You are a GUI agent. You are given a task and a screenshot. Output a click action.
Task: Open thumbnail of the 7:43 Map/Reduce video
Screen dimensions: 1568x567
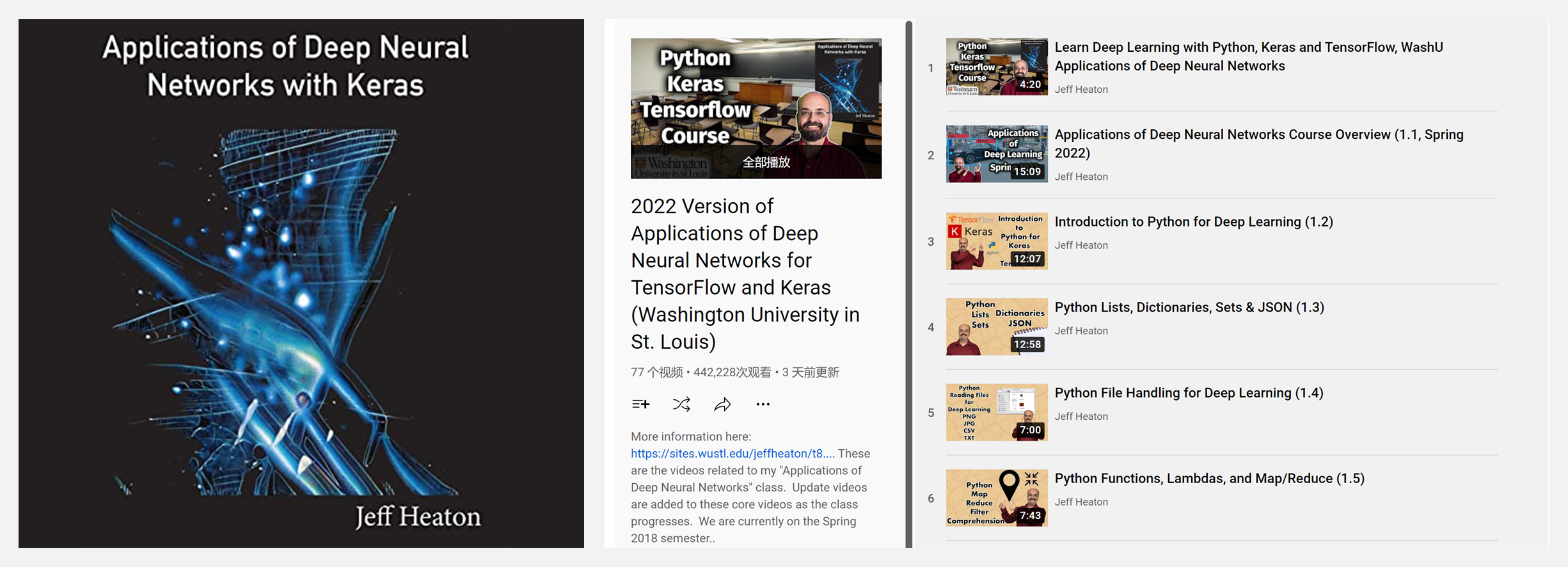click(x=997, y=498)
